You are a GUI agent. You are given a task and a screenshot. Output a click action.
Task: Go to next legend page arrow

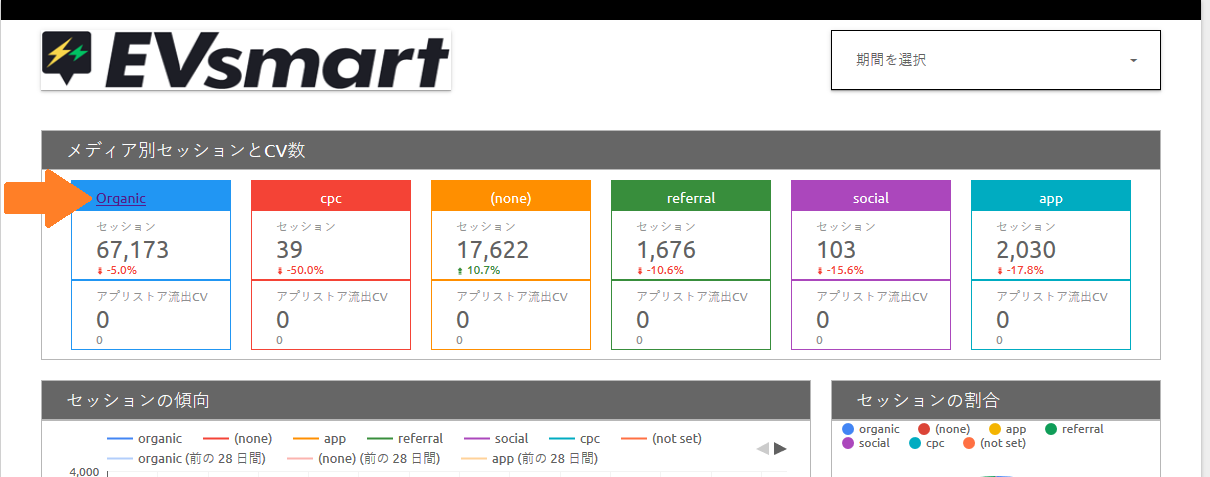tap(781, 448)
